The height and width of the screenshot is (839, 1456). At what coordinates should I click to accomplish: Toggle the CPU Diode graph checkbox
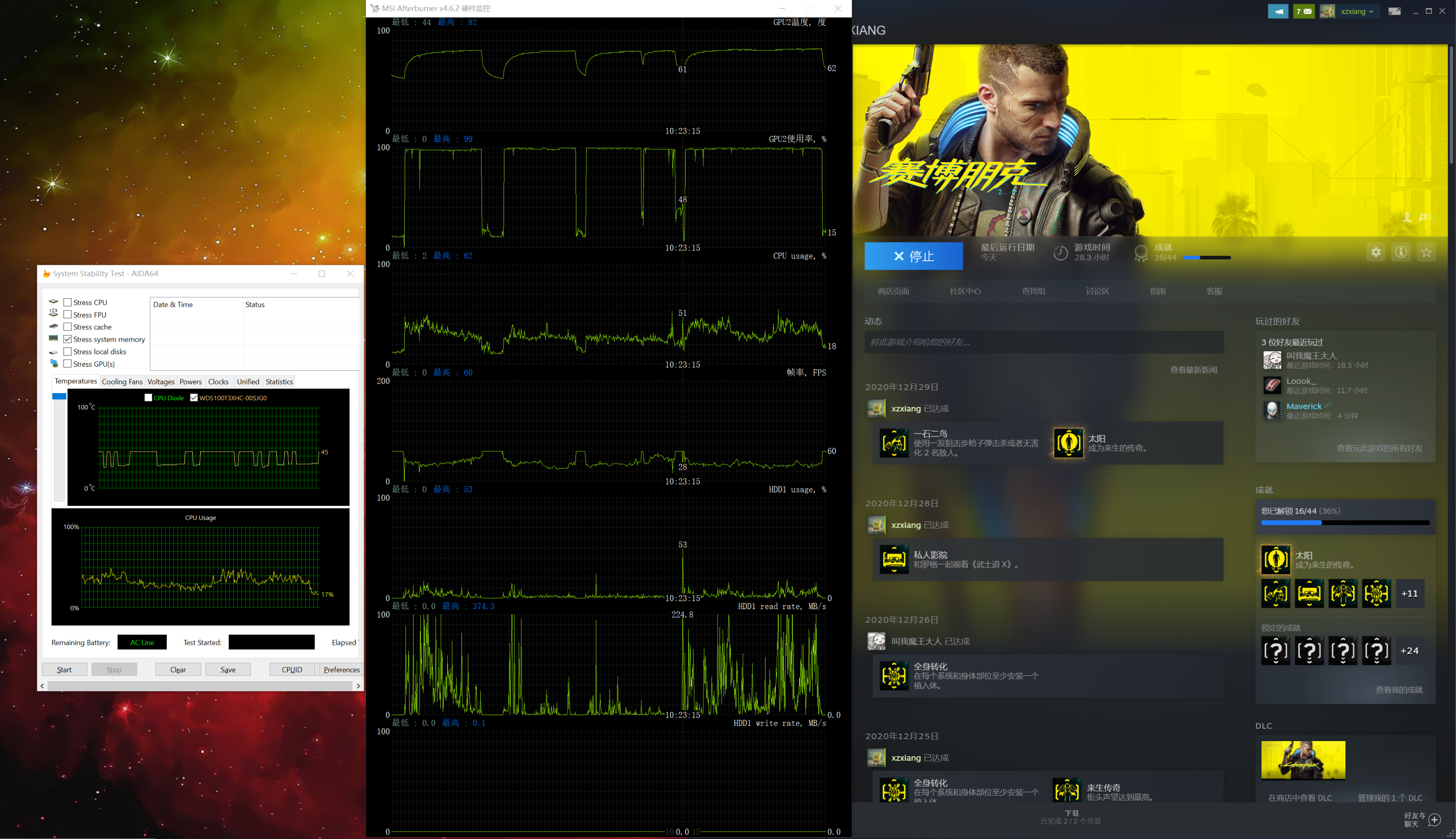tap(148, 398)
